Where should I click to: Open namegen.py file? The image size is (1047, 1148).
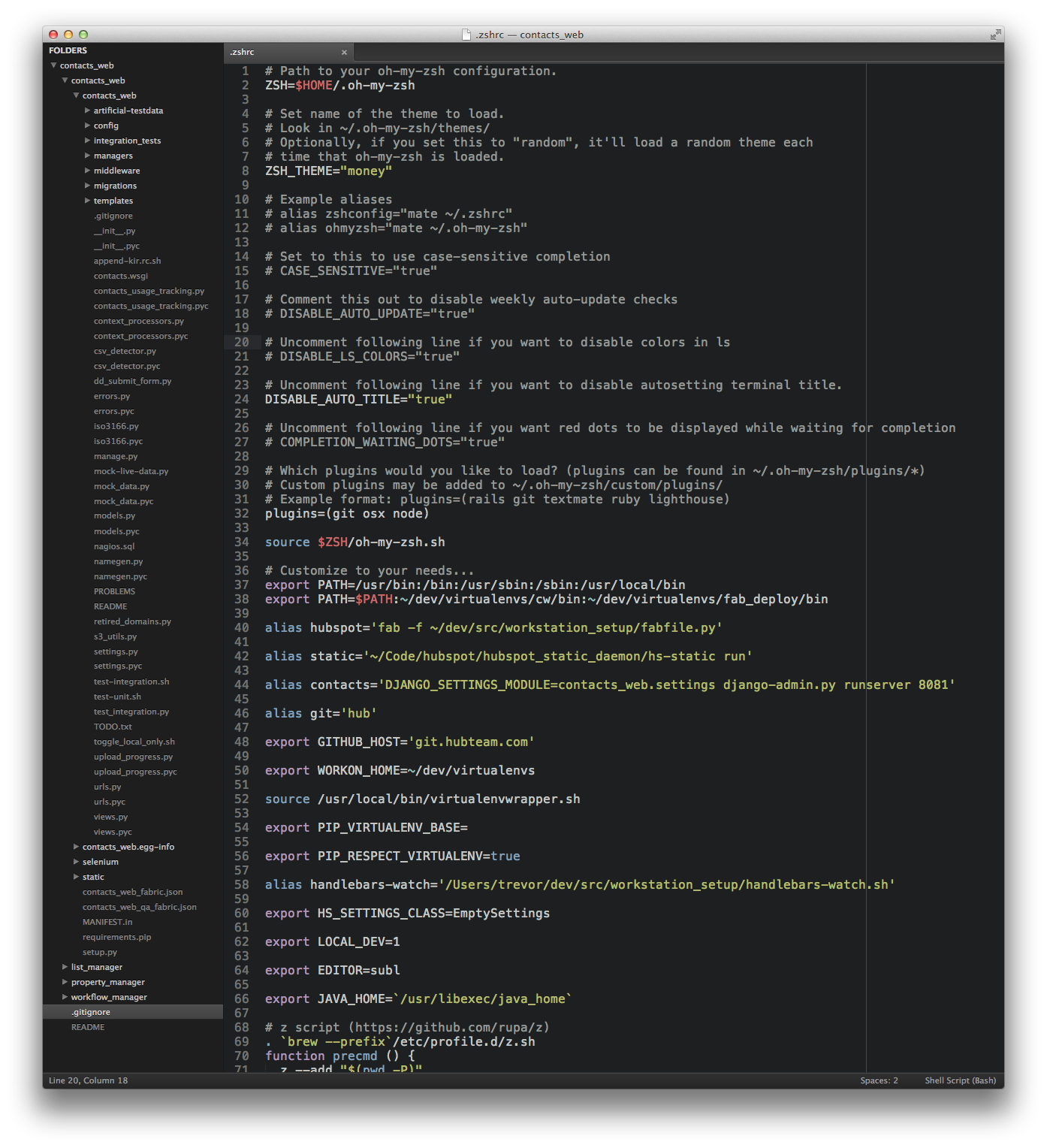(118, 561)
